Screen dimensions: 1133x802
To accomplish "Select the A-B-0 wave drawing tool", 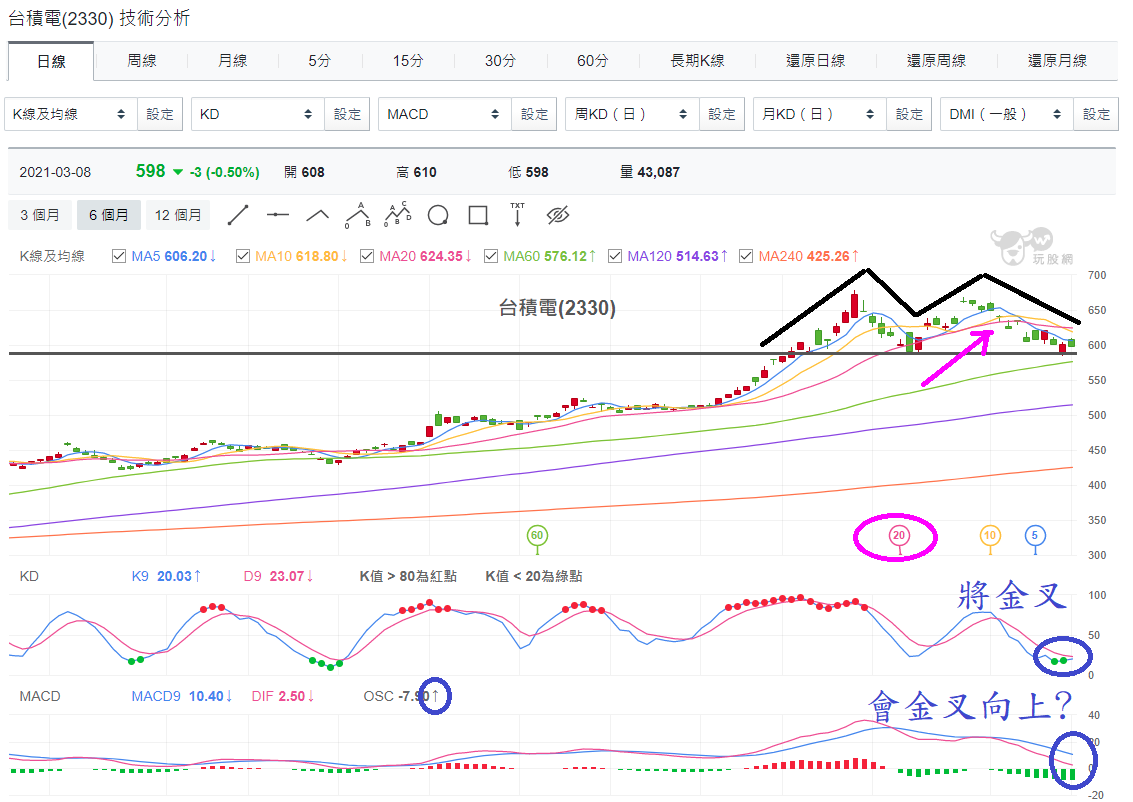I will click(x=358, y=215).
